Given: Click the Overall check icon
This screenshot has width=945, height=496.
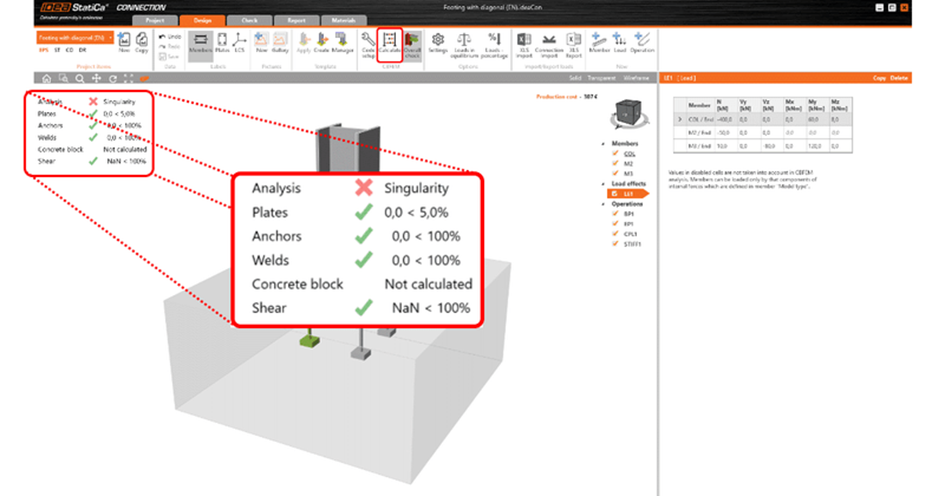Looking at the screenshot, I should pos(412,45).
